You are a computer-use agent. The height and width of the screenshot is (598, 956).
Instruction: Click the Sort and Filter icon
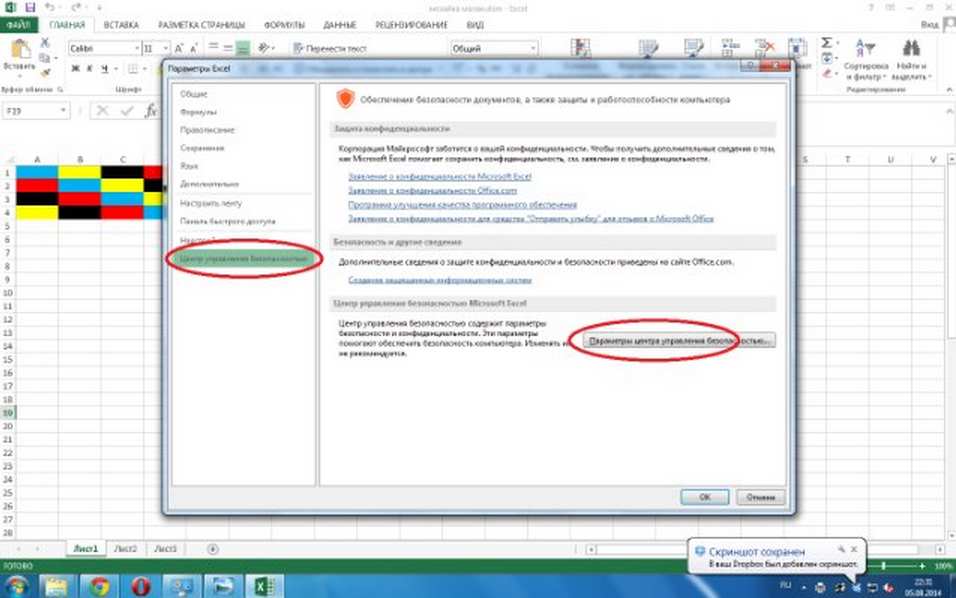click(x=865, y=48)
